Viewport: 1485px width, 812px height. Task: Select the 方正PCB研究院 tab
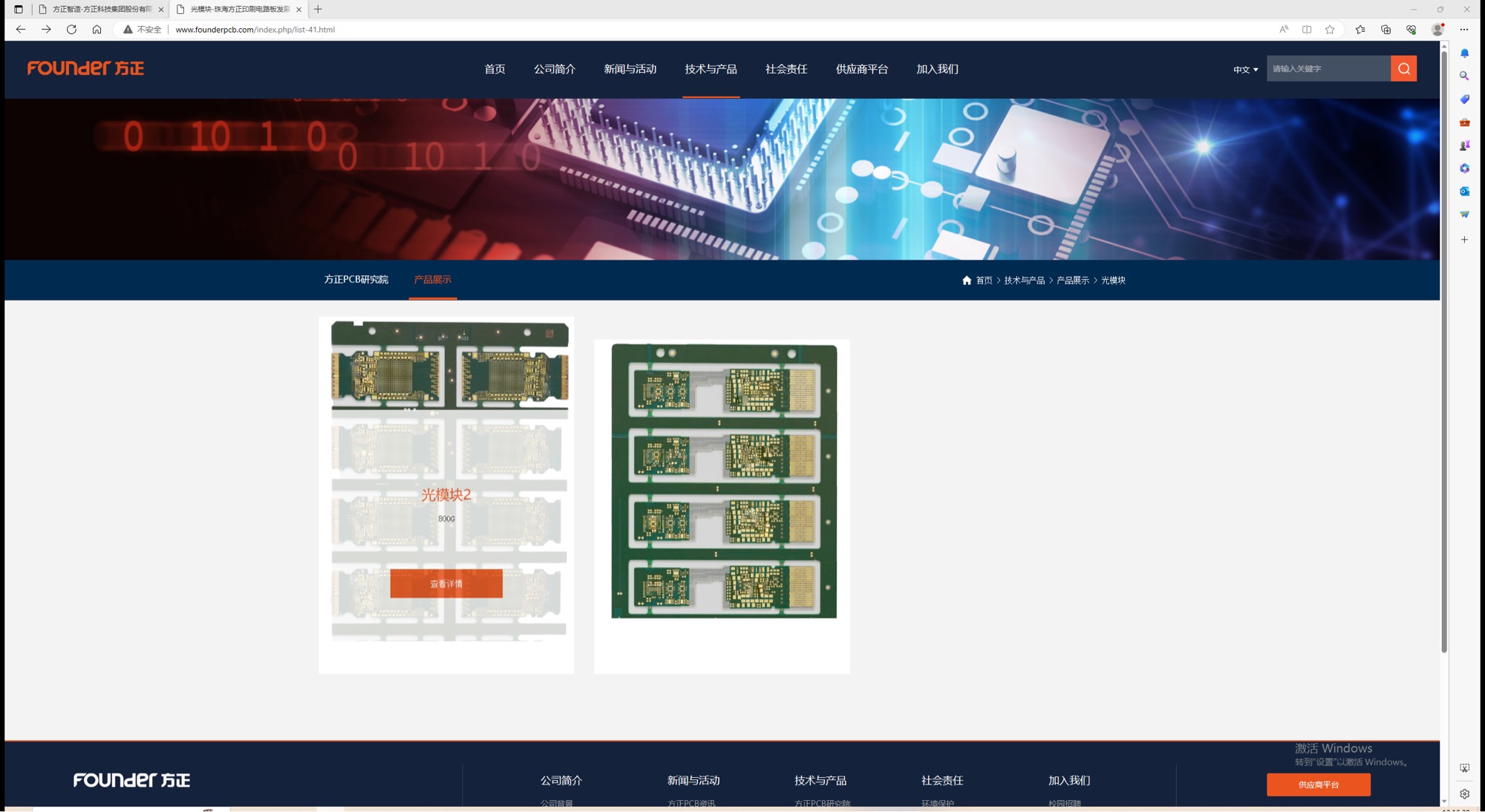(x=356, y=279)
